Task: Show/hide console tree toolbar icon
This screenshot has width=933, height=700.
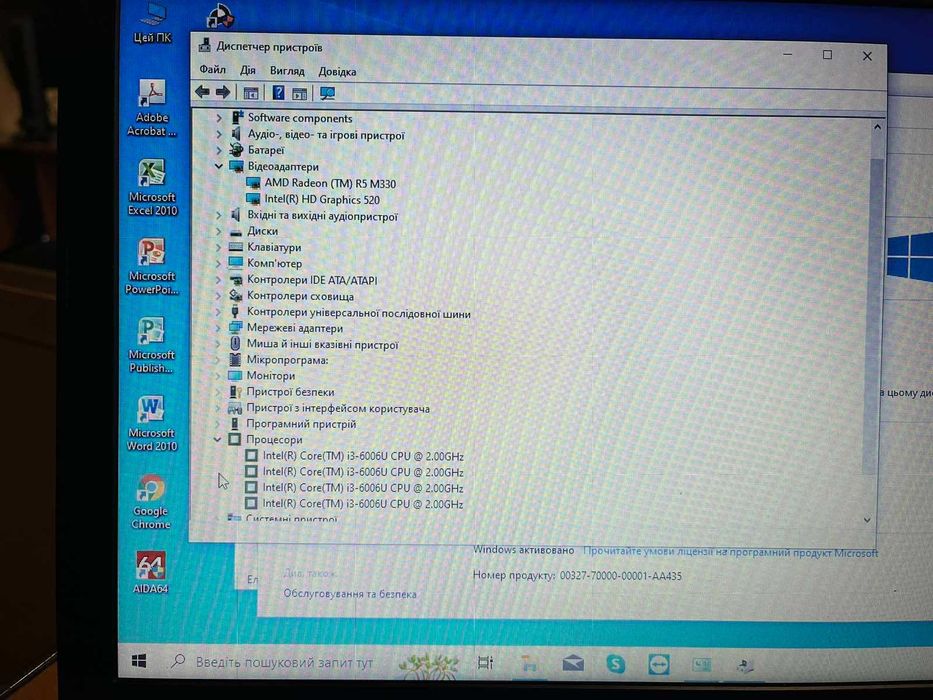Action: click(x=251, y=93)
